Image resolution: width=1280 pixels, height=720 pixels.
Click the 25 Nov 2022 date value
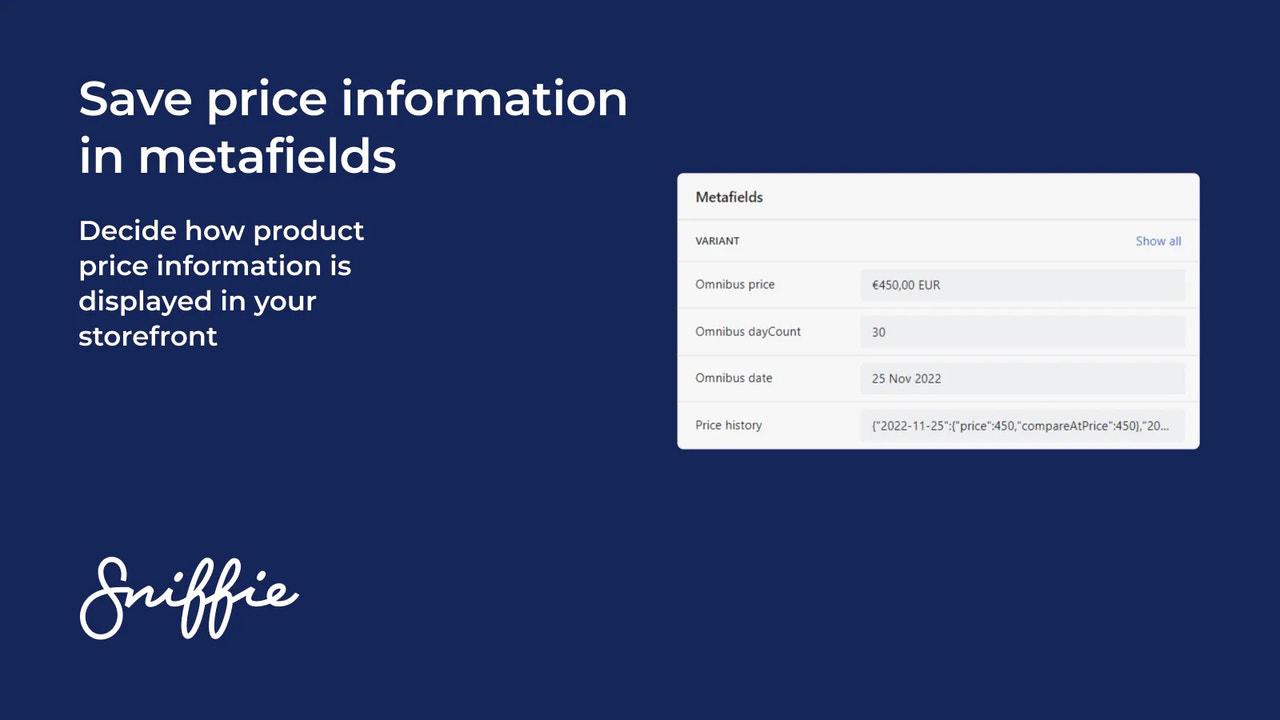point(905,378)
